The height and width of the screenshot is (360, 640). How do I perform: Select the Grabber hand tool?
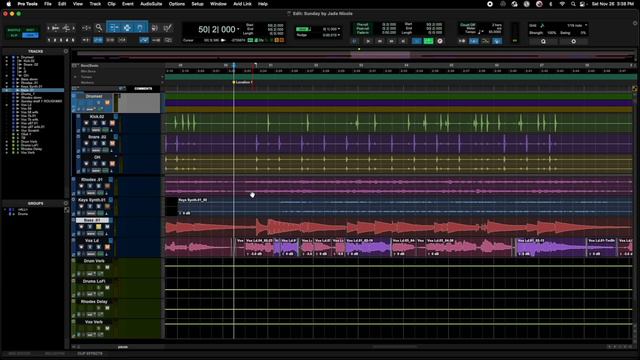click(140, 28)
